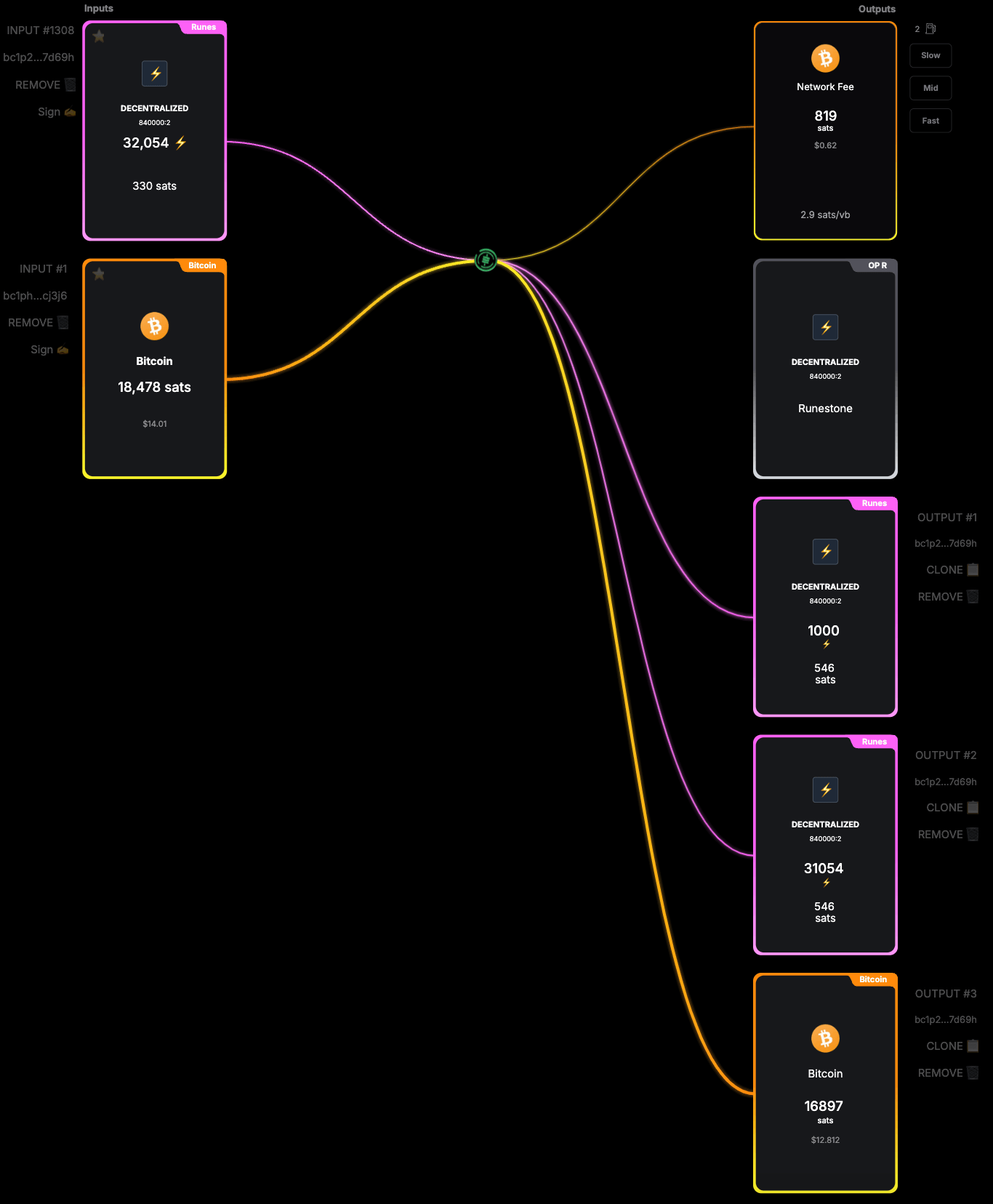Select the Fast fee rate
The image size is (993, 1204).
pyautogui.click(x=930, y=121)
